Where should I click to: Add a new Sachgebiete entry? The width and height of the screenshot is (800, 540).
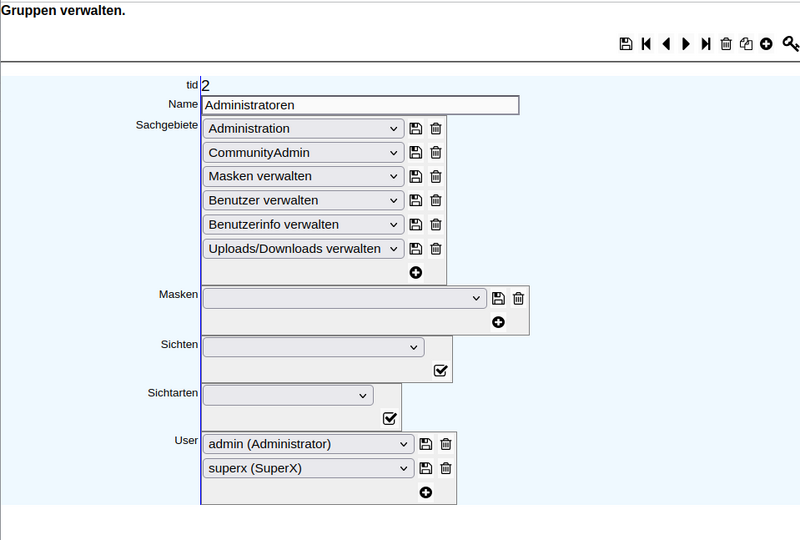pos(416,272)
